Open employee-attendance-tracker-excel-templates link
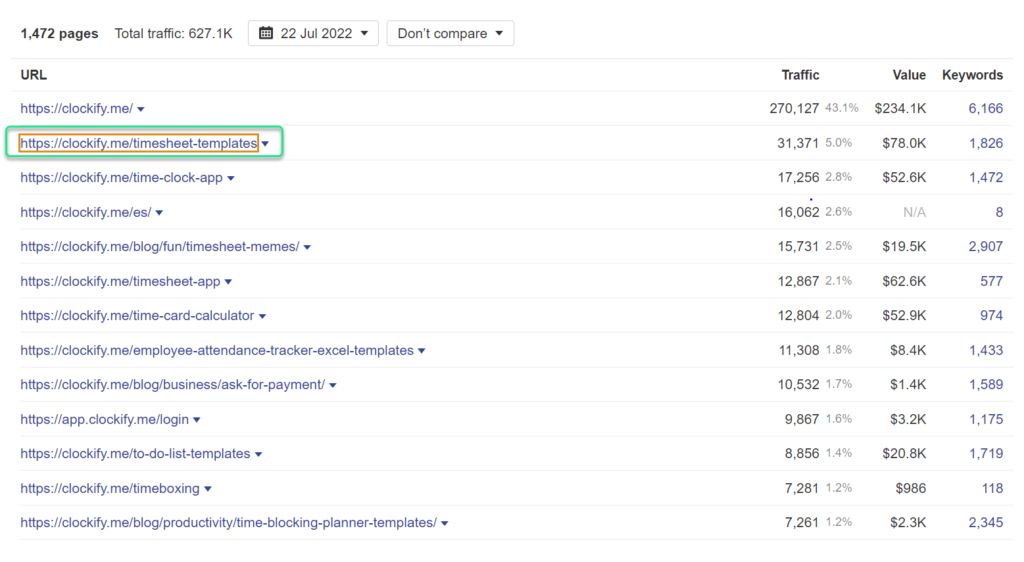Image resolution: width=1024 pixels, height=562 pixels. (217, 351)
